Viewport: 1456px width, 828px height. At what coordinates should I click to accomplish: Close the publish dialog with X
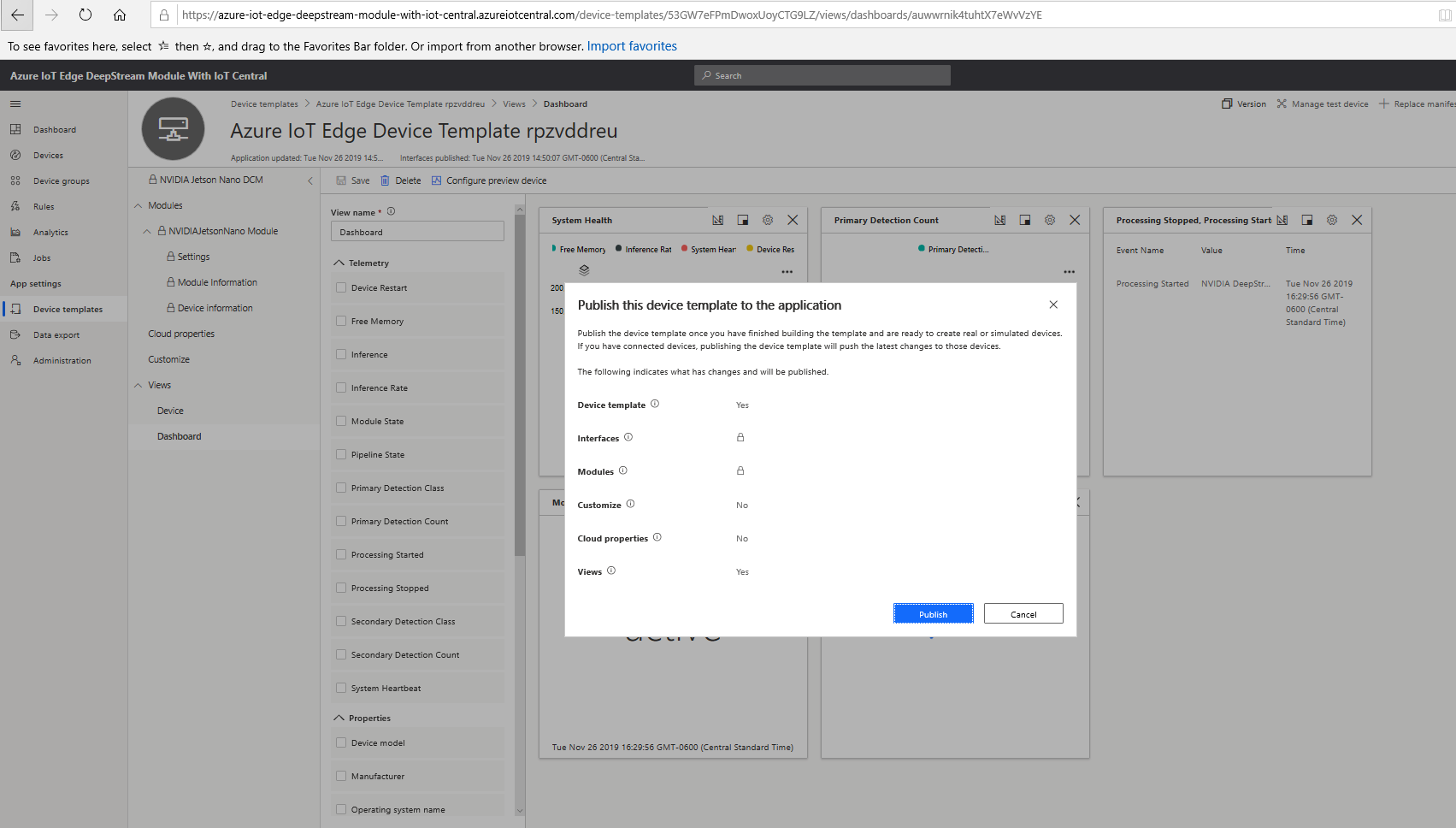pyautogui.click(x=1053, y=305)
